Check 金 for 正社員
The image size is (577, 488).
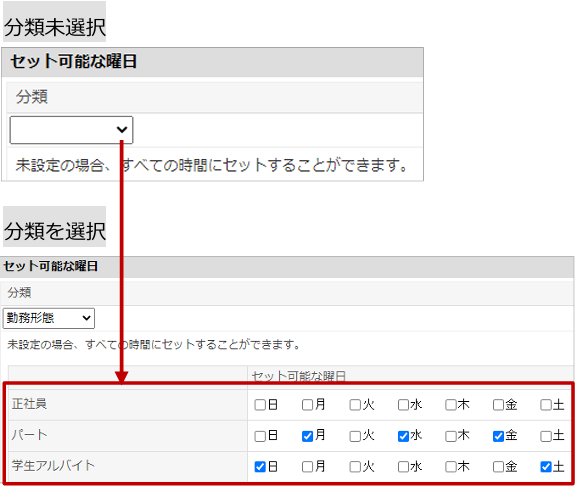[x=498, y=405]
